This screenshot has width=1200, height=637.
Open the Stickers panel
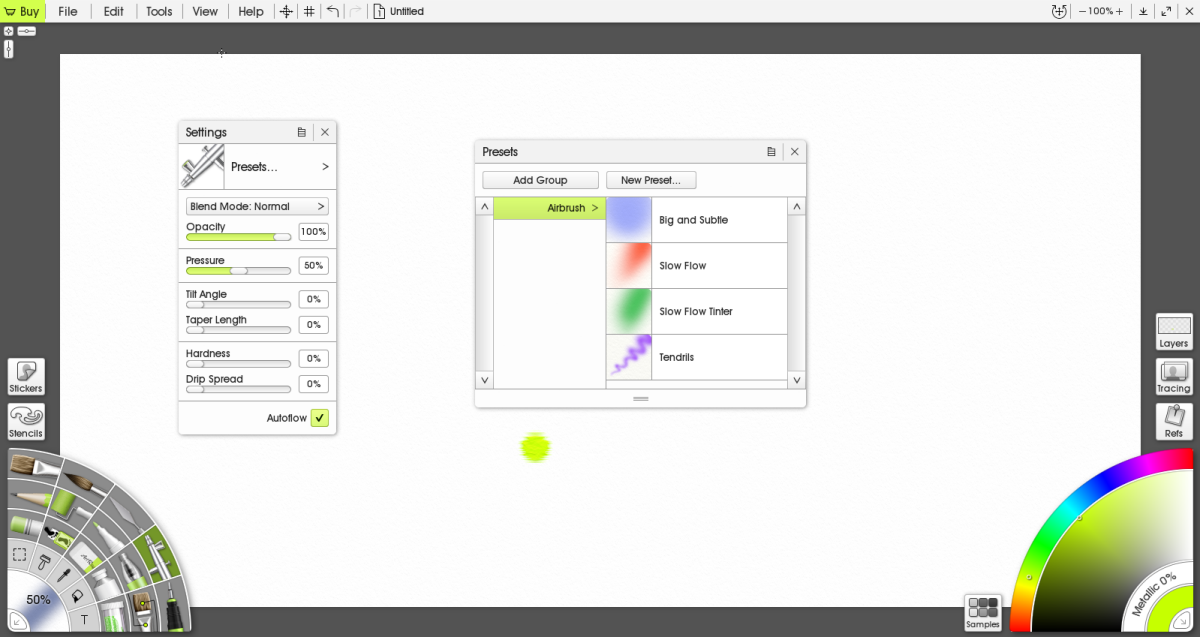coord(26,377)
